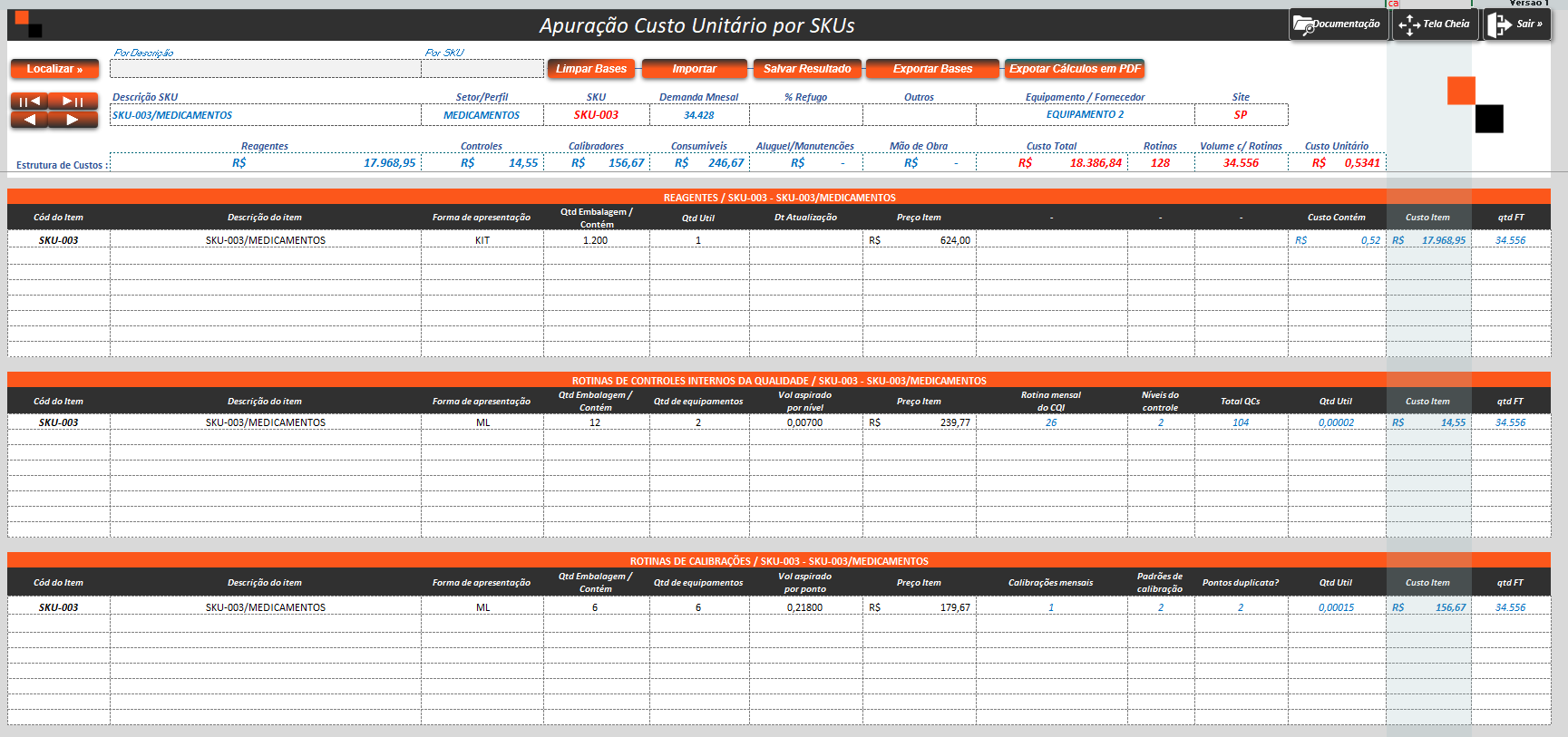Screen dimensions: 1568x737
Task: Click the Por Descrição search field
Action: click(265, 69)
